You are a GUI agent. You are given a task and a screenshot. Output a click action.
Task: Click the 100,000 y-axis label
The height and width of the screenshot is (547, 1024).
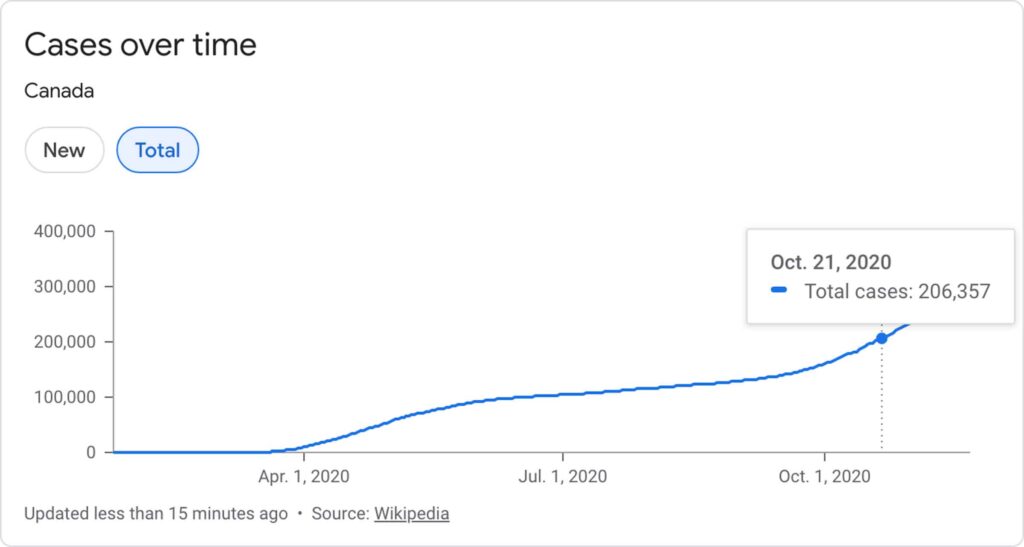(62, 397)
